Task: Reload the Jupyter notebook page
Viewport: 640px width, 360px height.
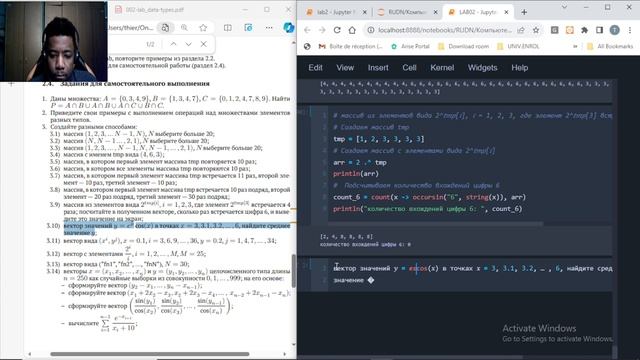Action: click(x=337, y=30)
